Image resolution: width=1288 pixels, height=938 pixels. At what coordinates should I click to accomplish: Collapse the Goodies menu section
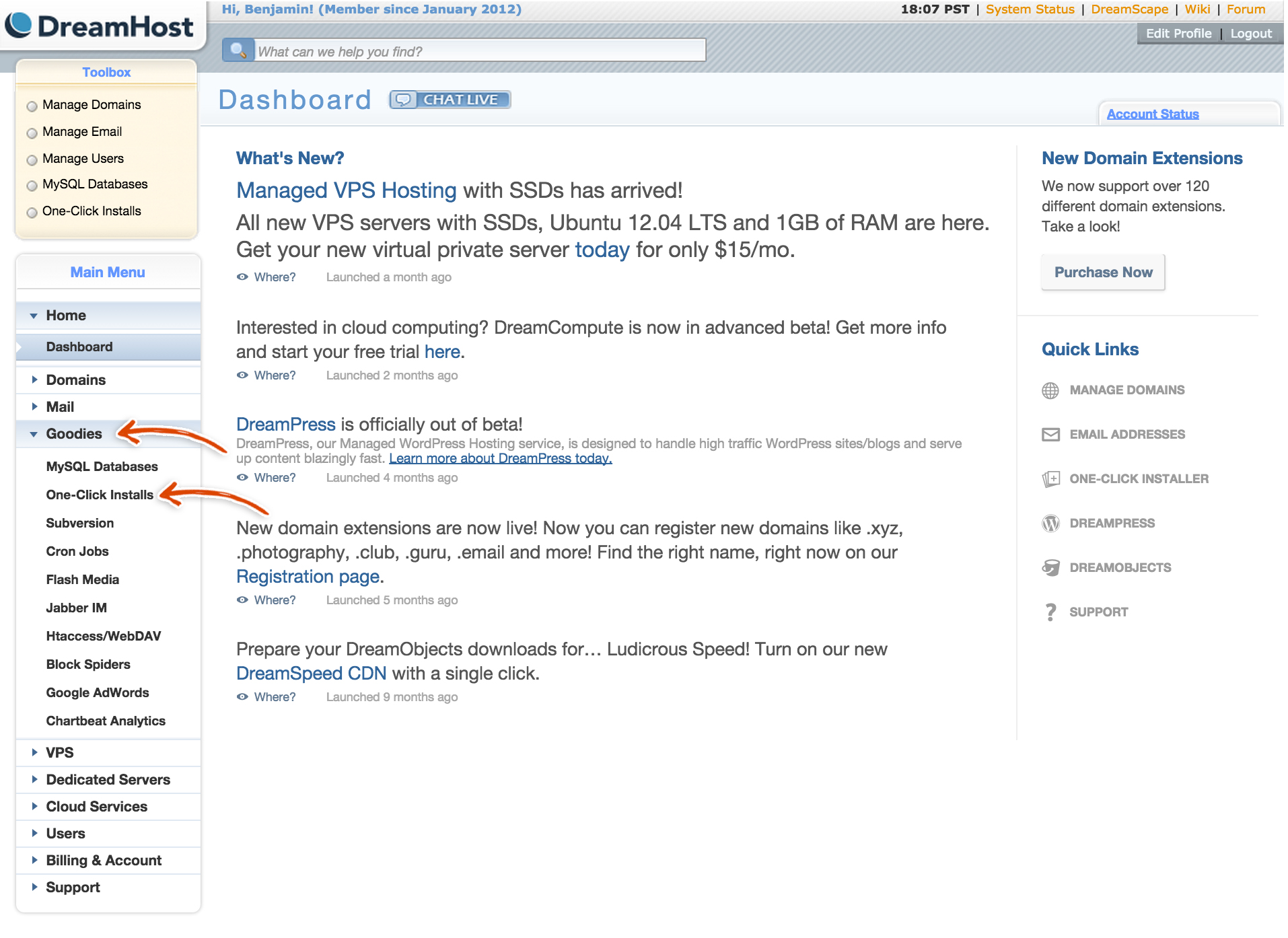click(73, 434)
